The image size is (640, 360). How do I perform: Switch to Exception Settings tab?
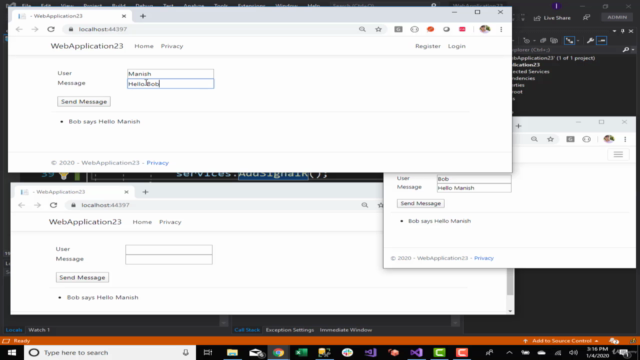pos(290,330)
